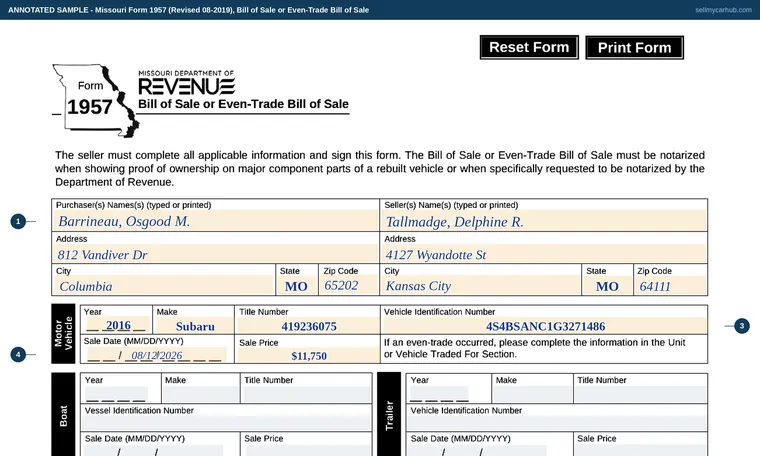
Task: Click the VIN field 4S4BSANC1G3271486
Action: (x=545, y=326)
